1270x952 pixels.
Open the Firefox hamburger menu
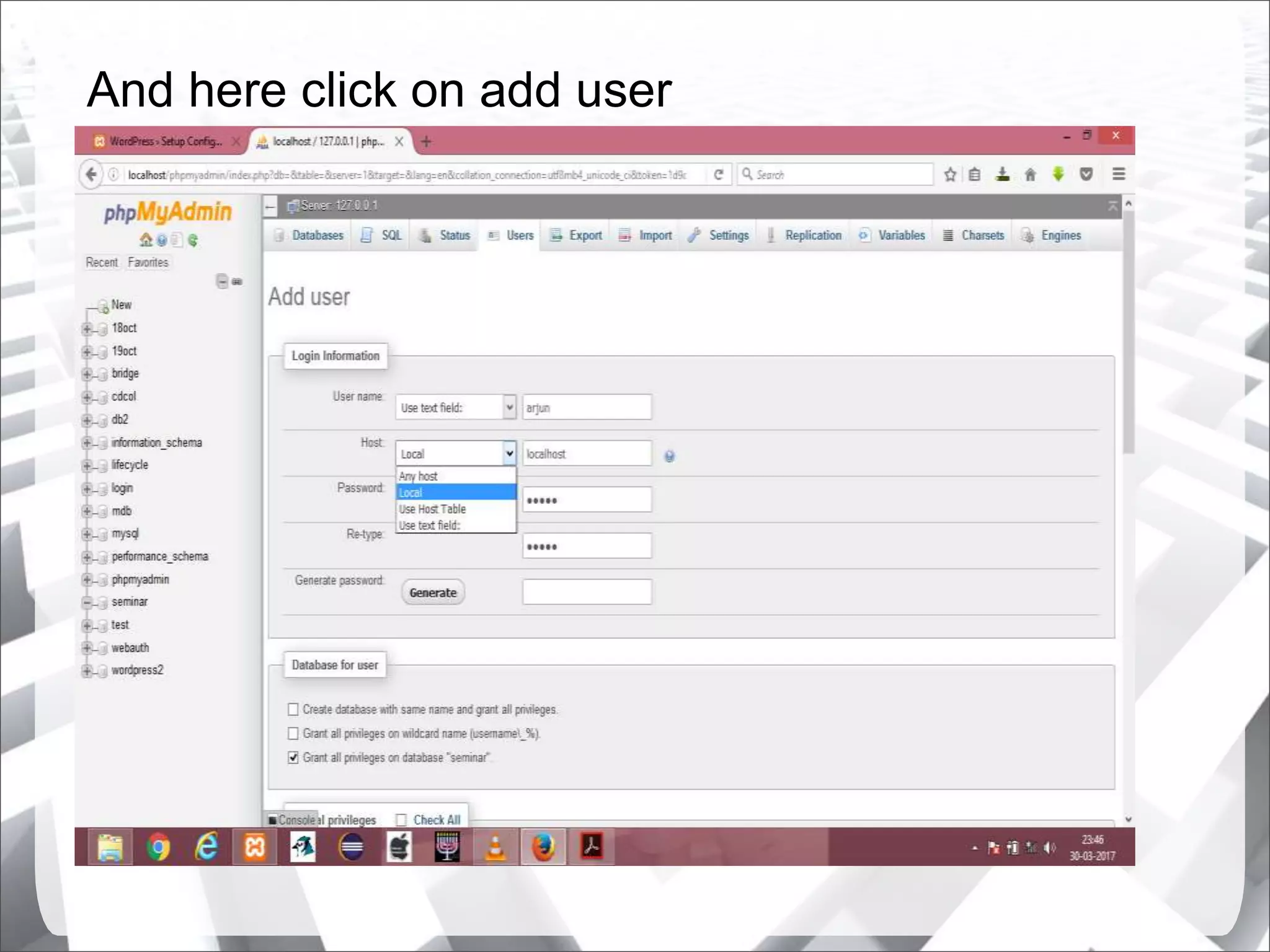click(x=1119, y=174)
